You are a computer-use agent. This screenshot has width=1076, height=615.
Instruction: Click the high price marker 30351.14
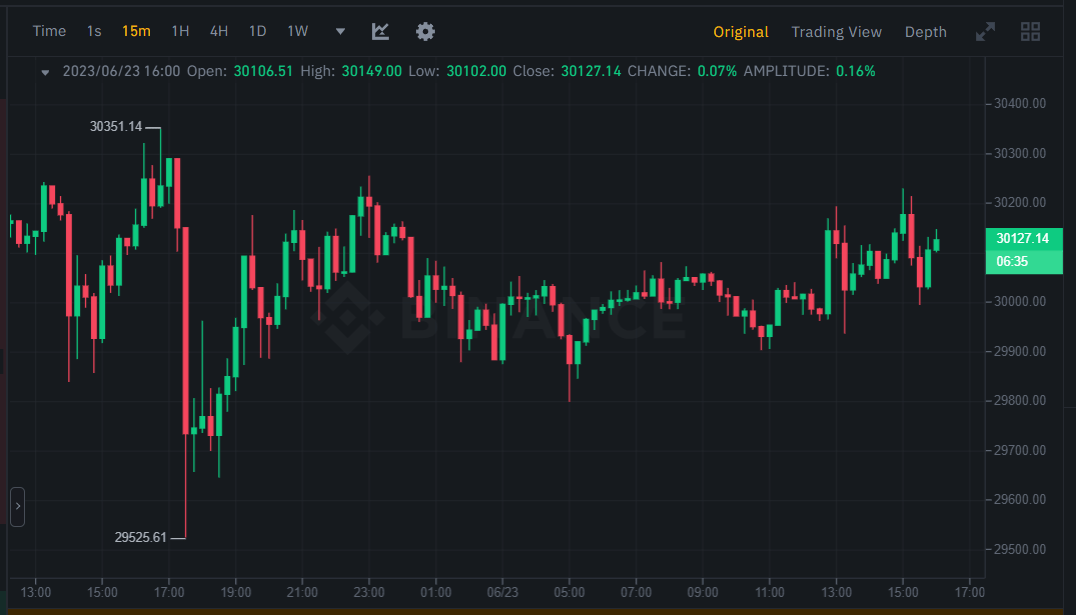(x=116, y=127)
